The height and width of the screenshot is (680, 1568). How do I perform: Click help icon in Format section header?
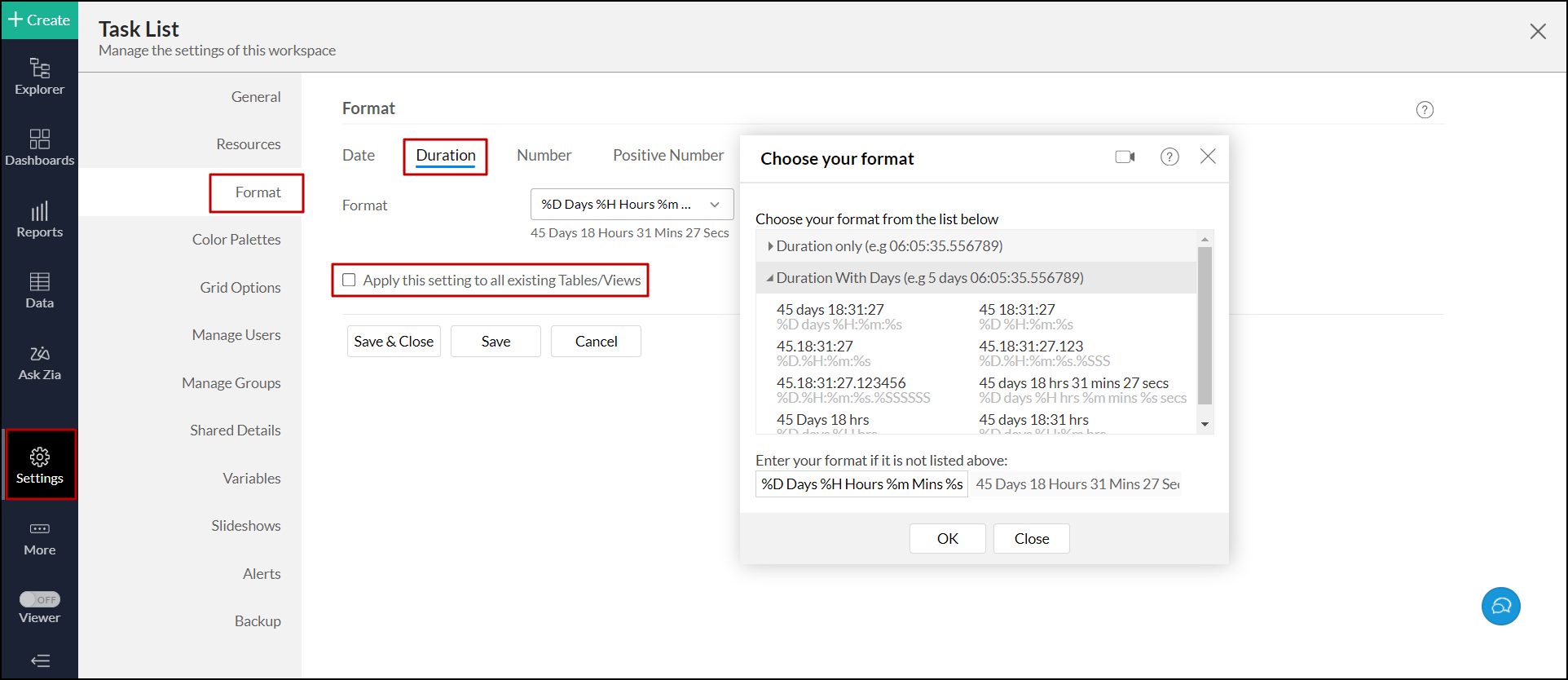pyautogui.click(x=1424, y=110)
